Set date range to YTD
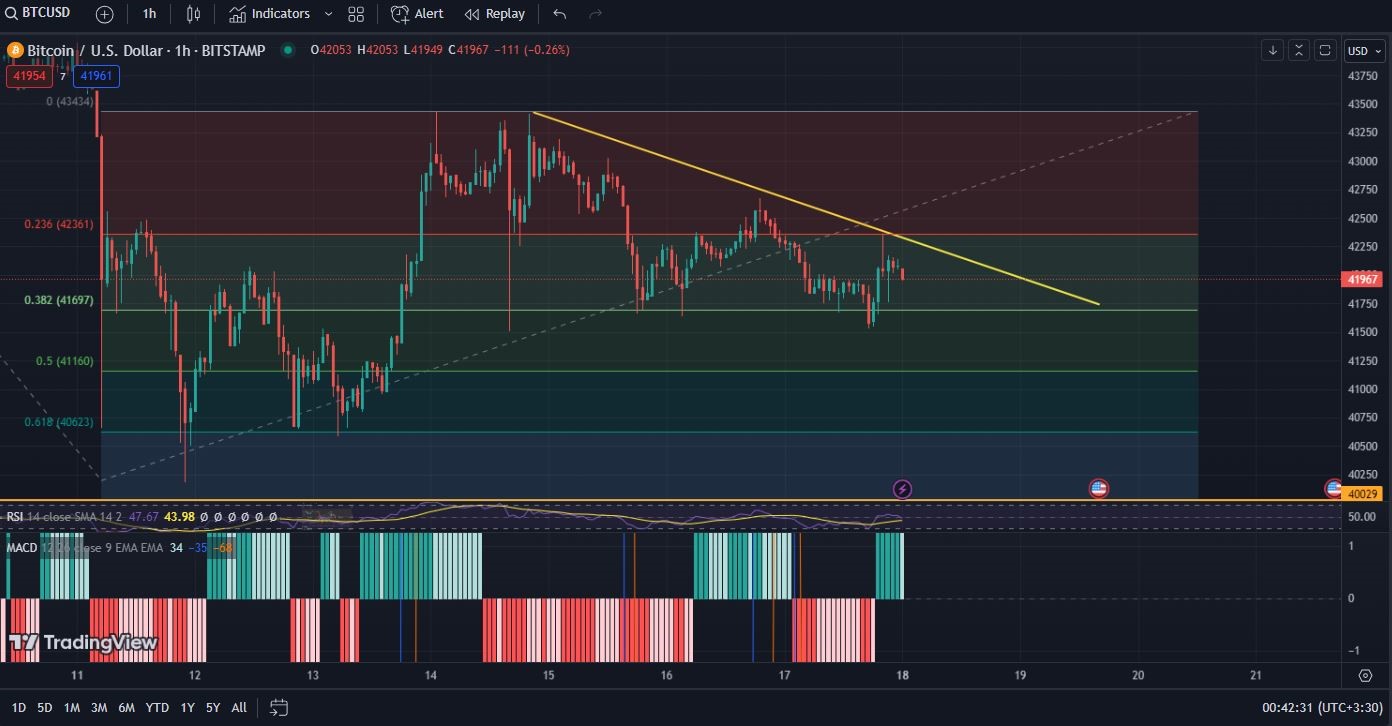The width and height of the screenshot is (1392, 726). pyautogui.click(x=157, y=707)
